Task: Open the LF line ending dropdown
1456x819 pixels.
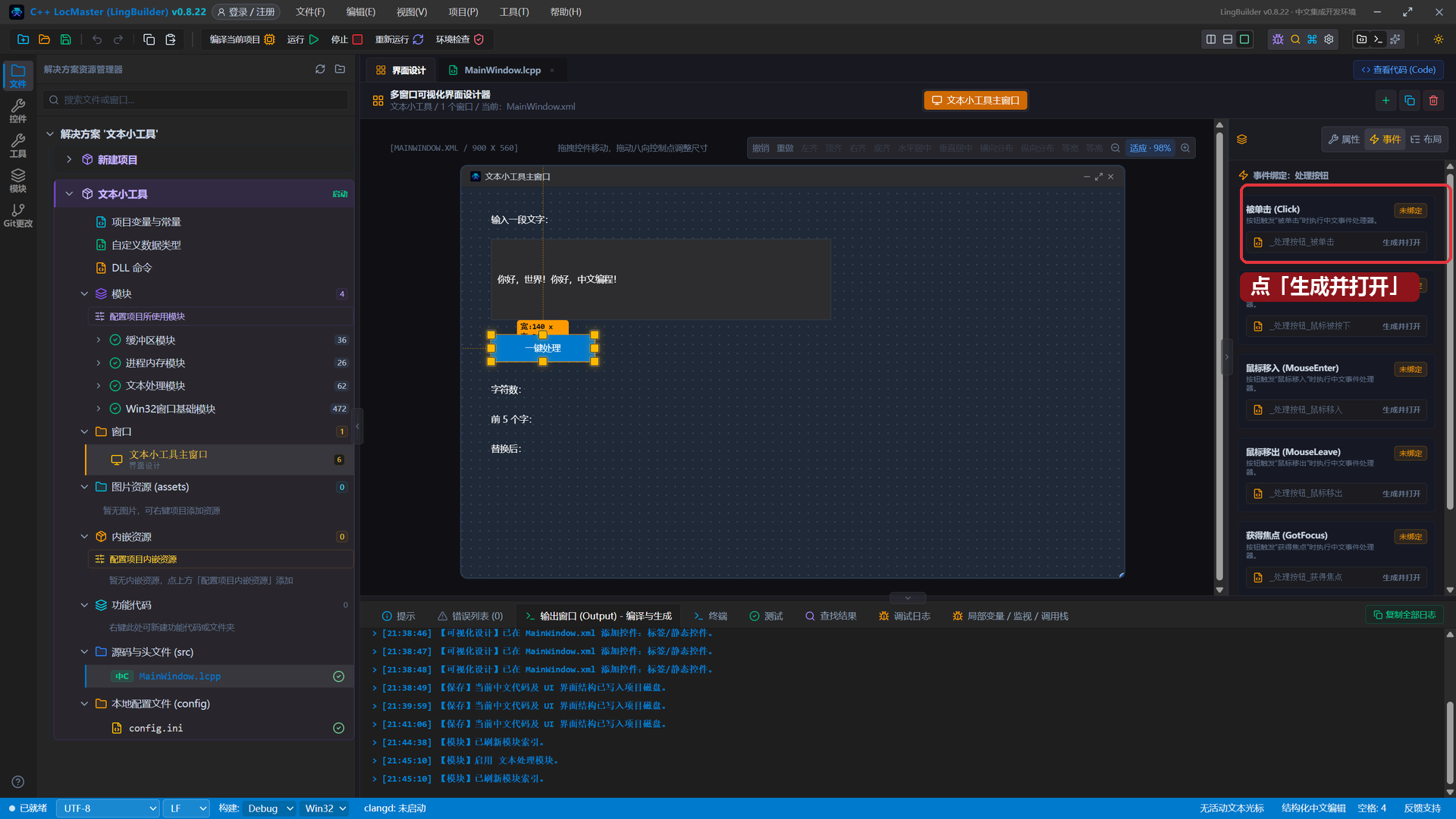Action: 187,808
